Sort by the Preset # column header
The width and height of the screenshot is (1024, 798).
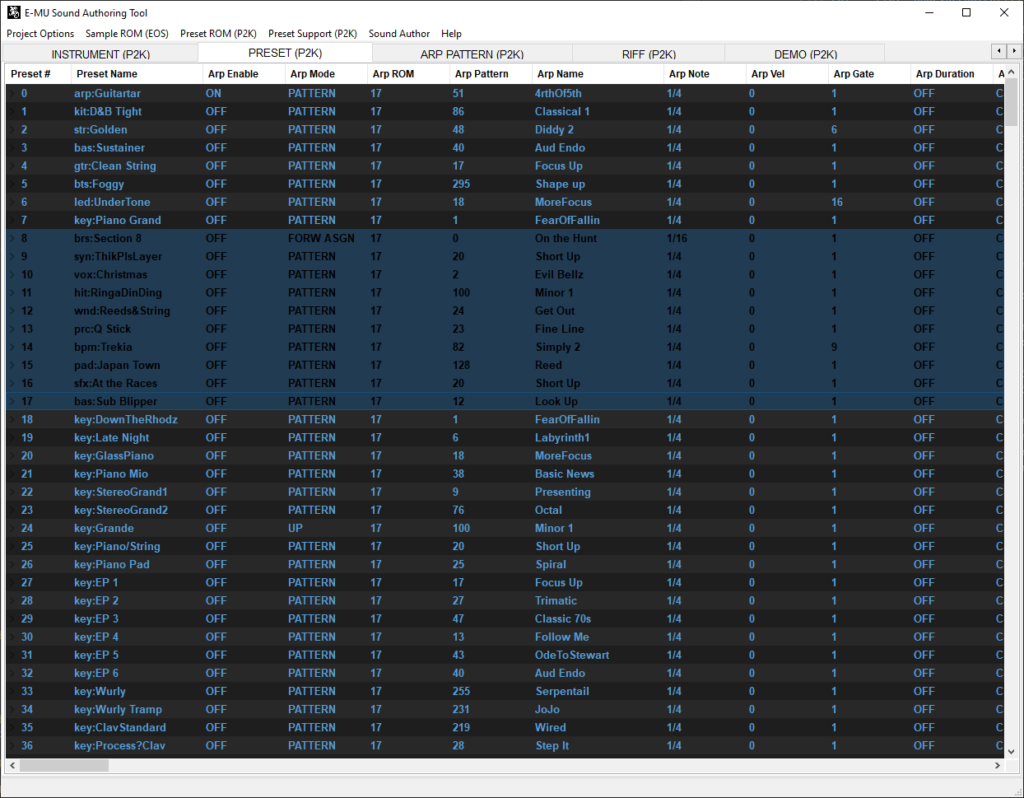click(x=38, y=74)
